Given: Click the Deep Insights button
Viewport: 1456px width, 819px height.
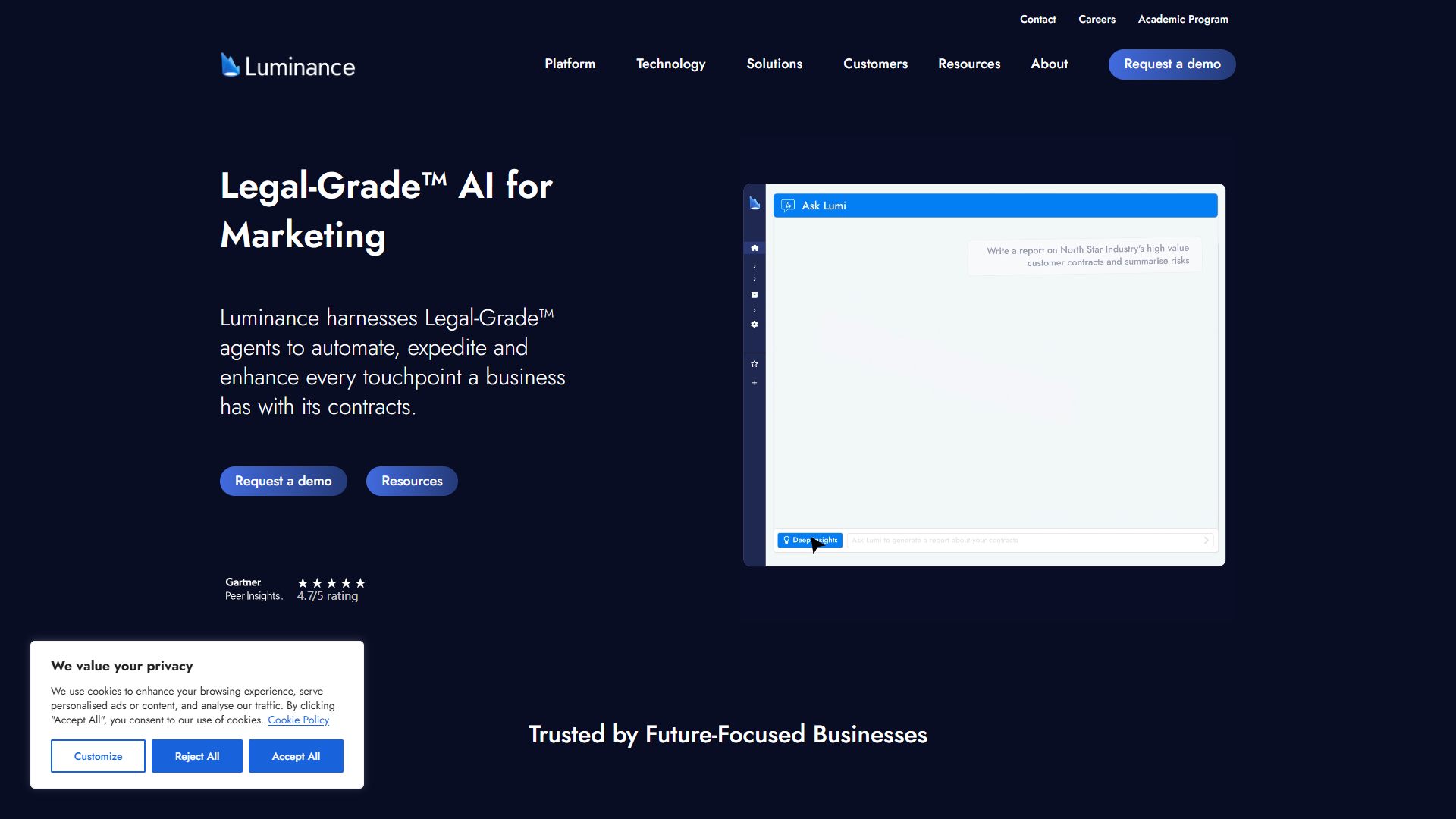Looking at the screenshot, I should 810,541.
